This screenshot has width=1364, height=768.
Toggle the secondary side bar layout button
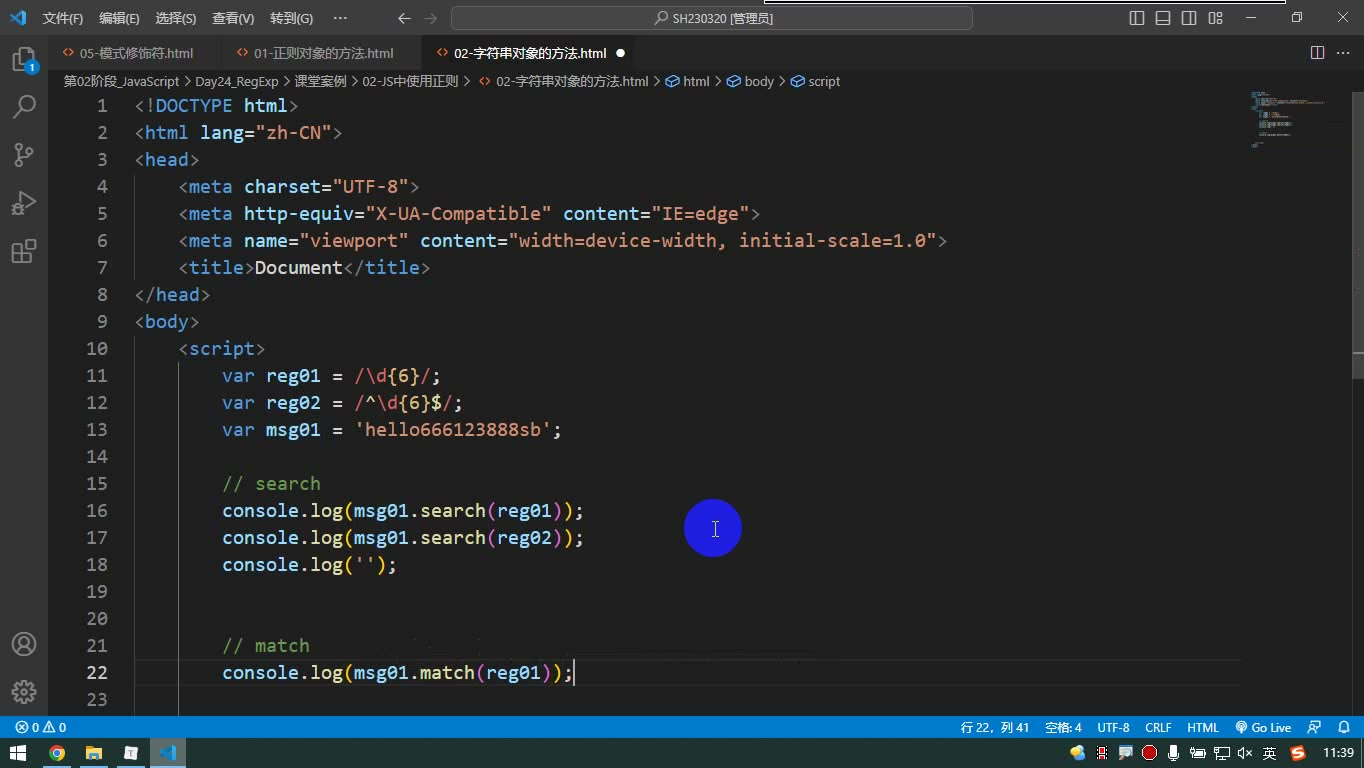1189,18
